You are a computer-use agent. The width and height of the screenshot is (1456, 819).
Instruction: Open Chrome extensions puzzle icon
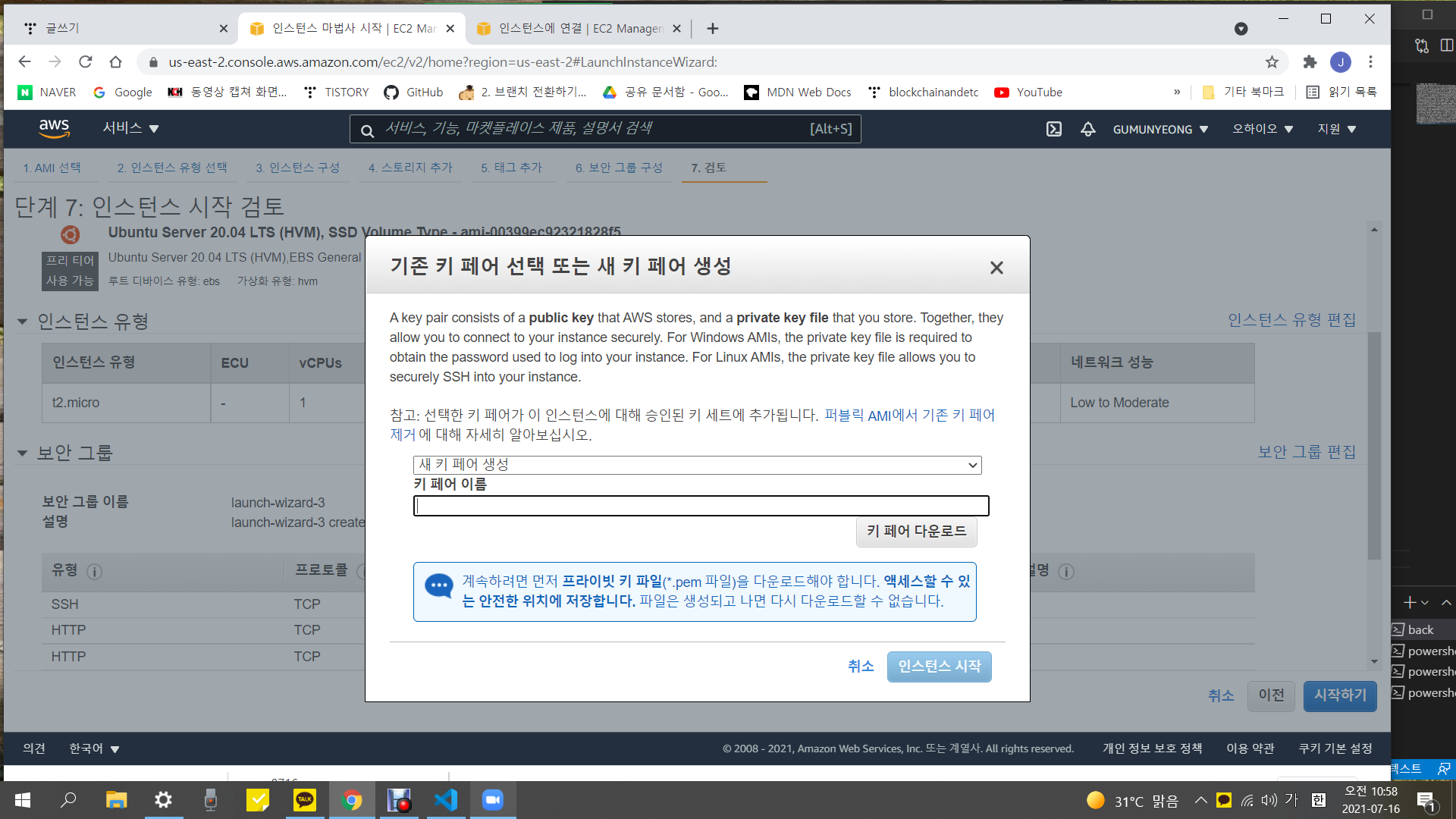click(x=1310, y=62)
